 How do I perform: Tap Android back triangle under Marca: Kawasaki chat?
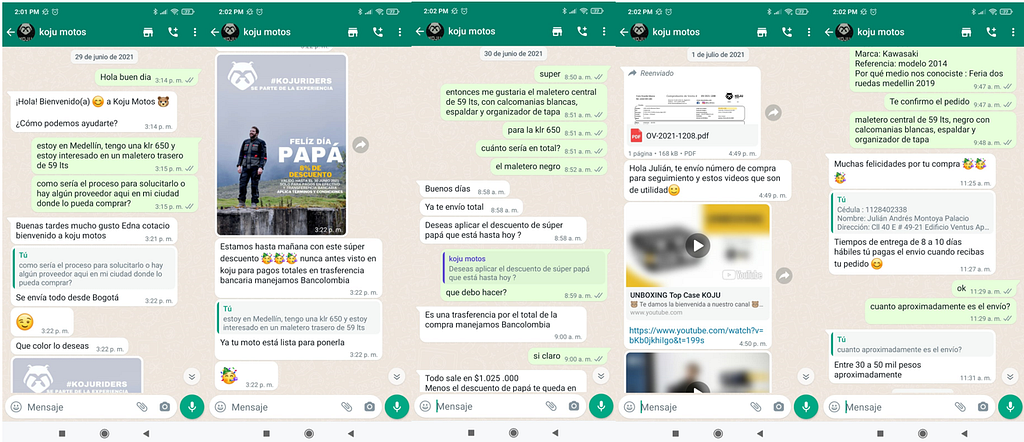963,433
